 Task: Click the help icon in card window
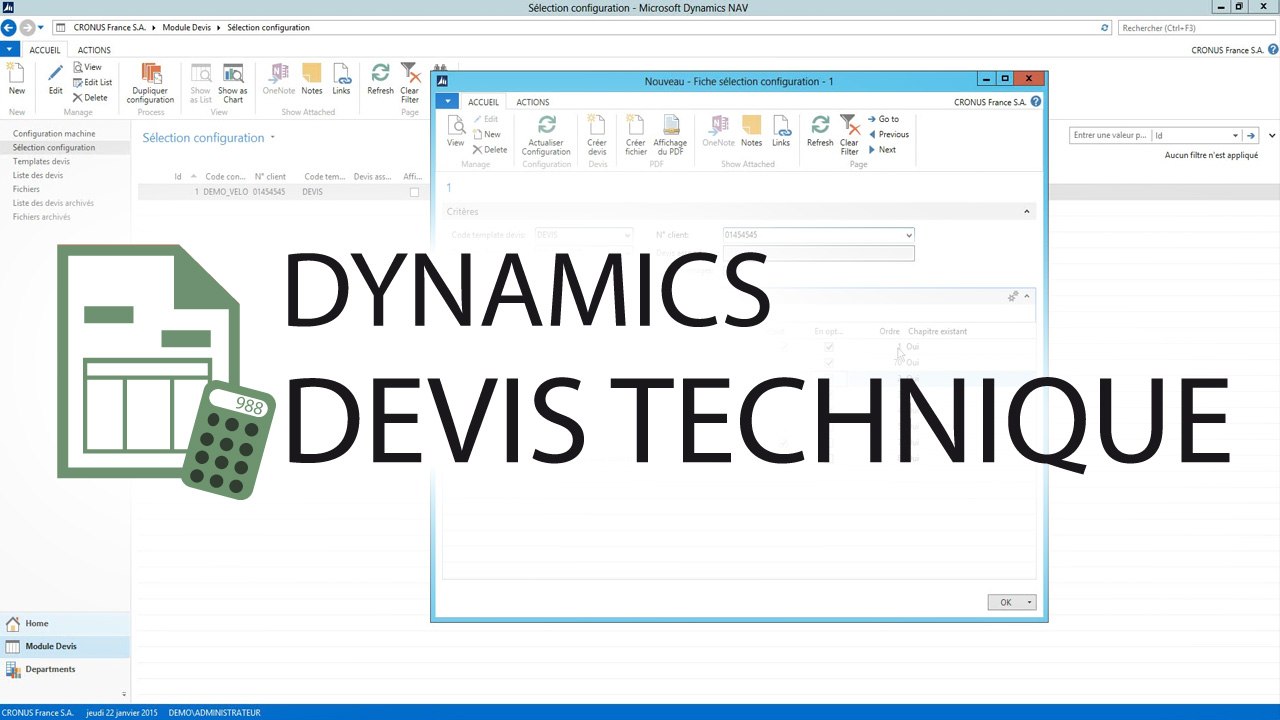(1036, 102)
